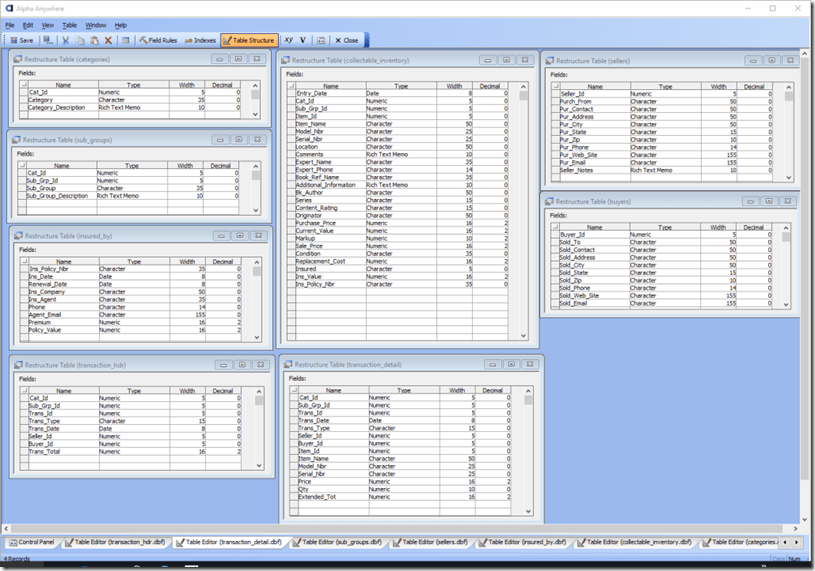The height and width of the screenshot is (571, 815).
Task: Click main workspace vertical scrollbar down arrow
Action: click(x=805, y=518)
